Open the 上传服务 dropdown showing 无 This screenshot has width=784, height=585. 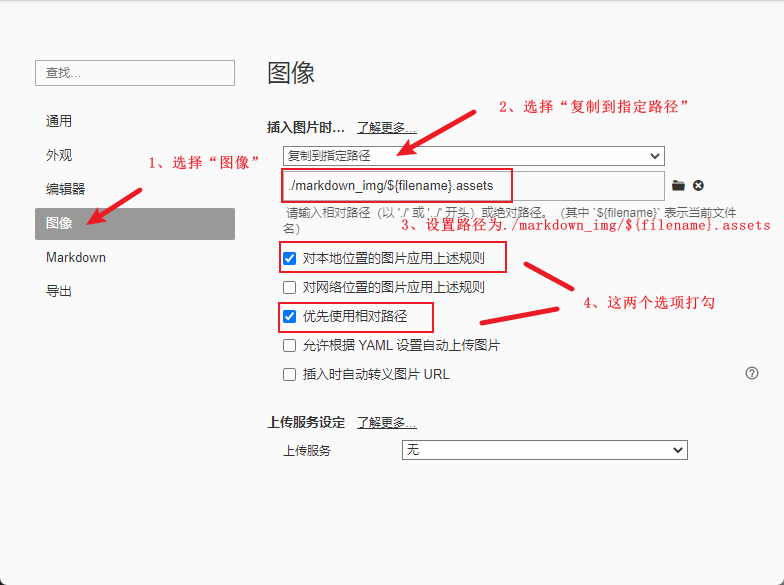(x=544, y=450)
